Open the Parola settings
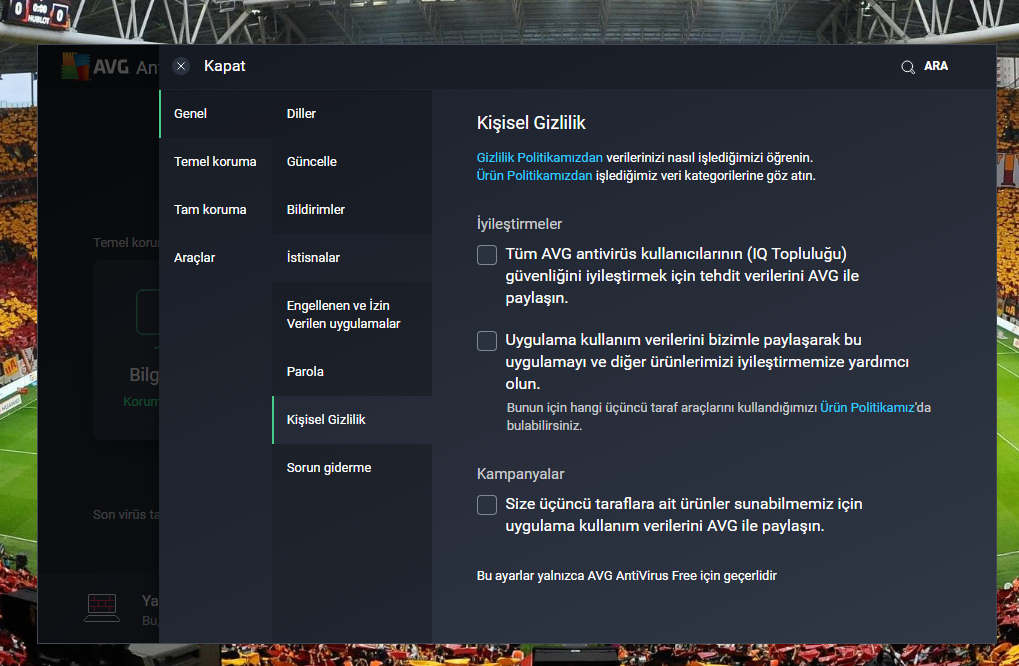1019x666 pixels. pyautogui.click(x=305, y=372)
